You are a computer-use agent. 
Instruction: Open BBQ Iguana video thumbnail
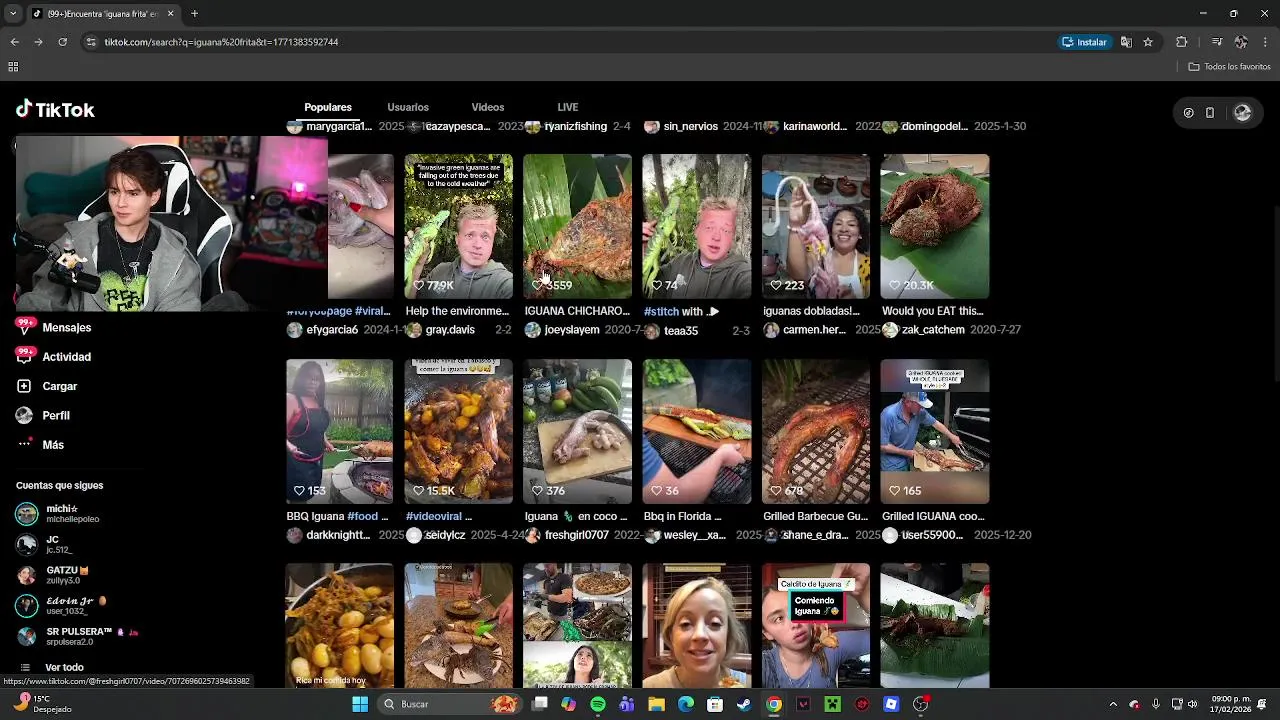339,431
